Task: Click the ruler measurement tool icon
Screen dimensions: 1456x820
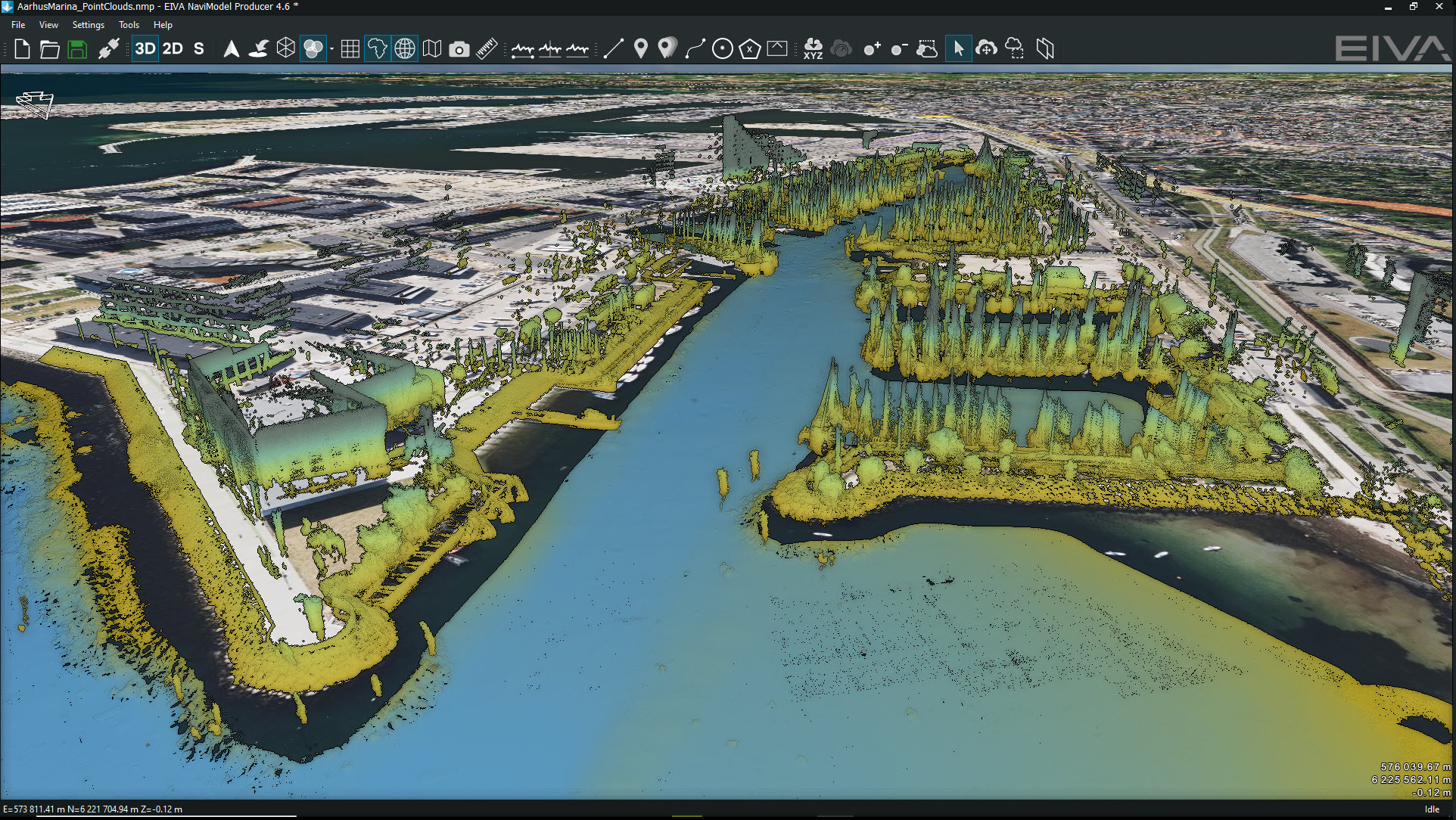Action: point(487,49)
